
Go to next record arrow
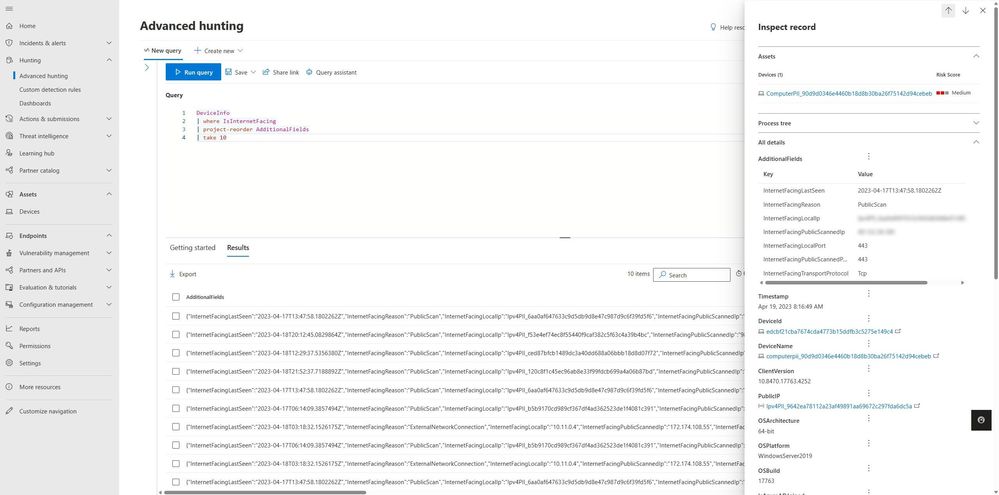[x=965, y=10]
